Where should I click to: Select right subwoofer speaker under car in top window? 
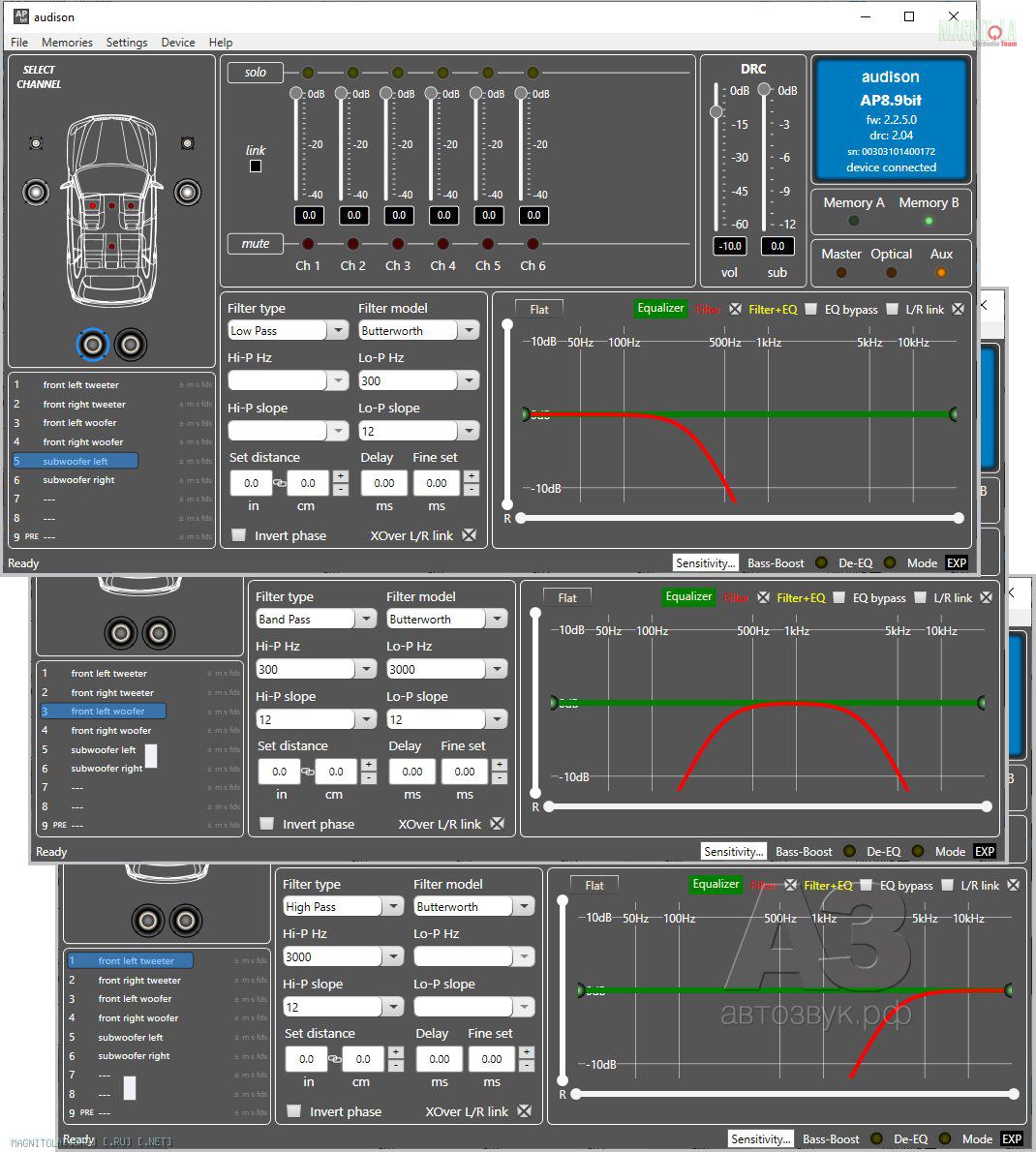(131, 345)
